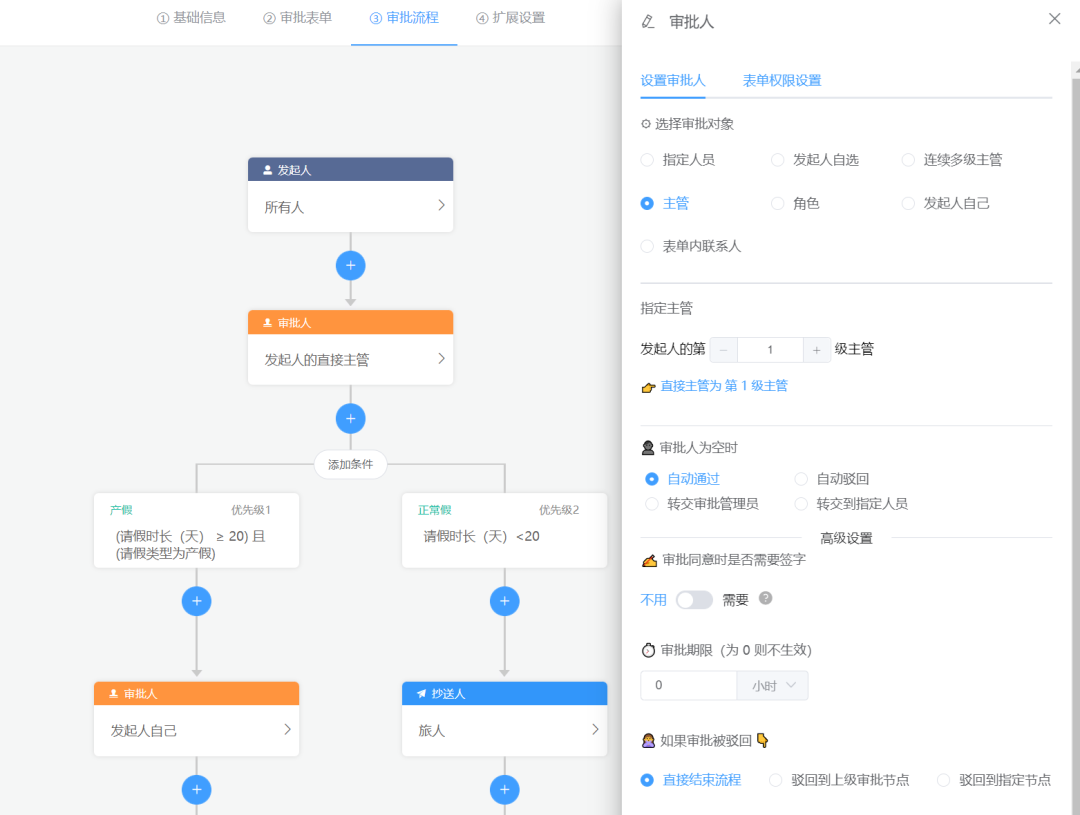Click the edit pencil icon beside 审批人 title
Screen dimensions: 1080x815
click(648, 21)
